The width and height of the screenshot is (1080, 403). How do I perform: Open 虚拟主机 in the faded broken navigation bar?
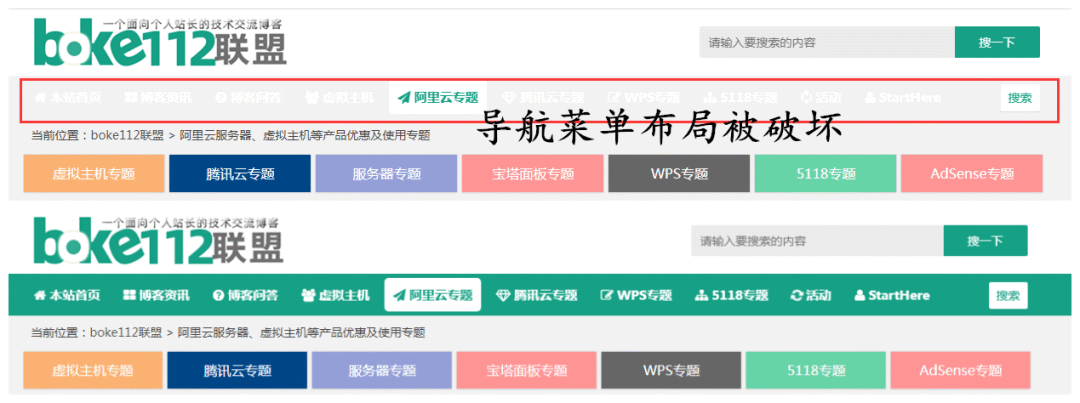click(x=340, y=97)
